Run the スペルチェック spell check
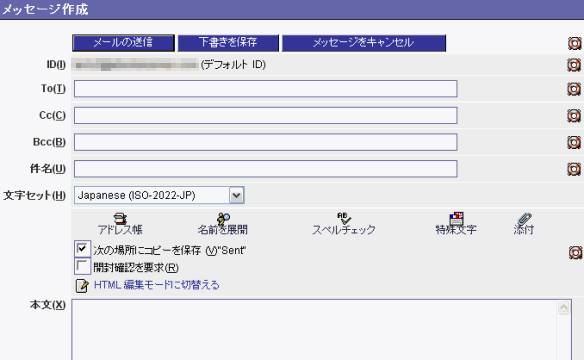Screen dimensions: 584x360 coord(343,224)
